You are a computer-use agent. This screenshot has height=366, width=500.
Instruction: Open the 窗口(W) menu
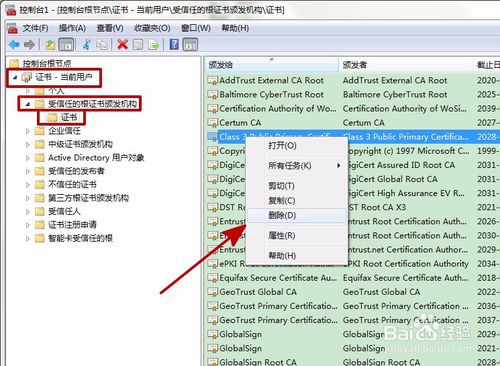pos(196,28)
